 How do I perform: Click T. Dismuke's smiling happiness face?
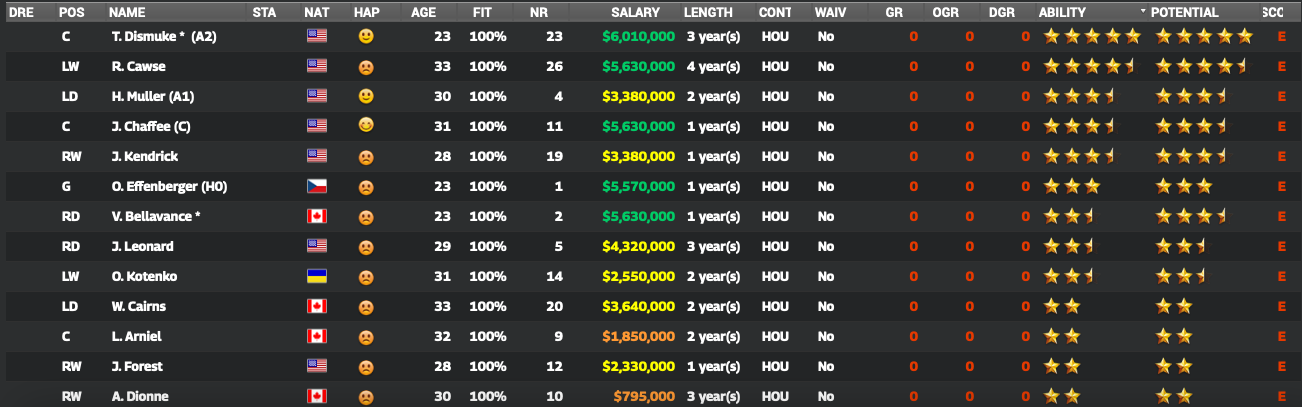click(366, 36)
